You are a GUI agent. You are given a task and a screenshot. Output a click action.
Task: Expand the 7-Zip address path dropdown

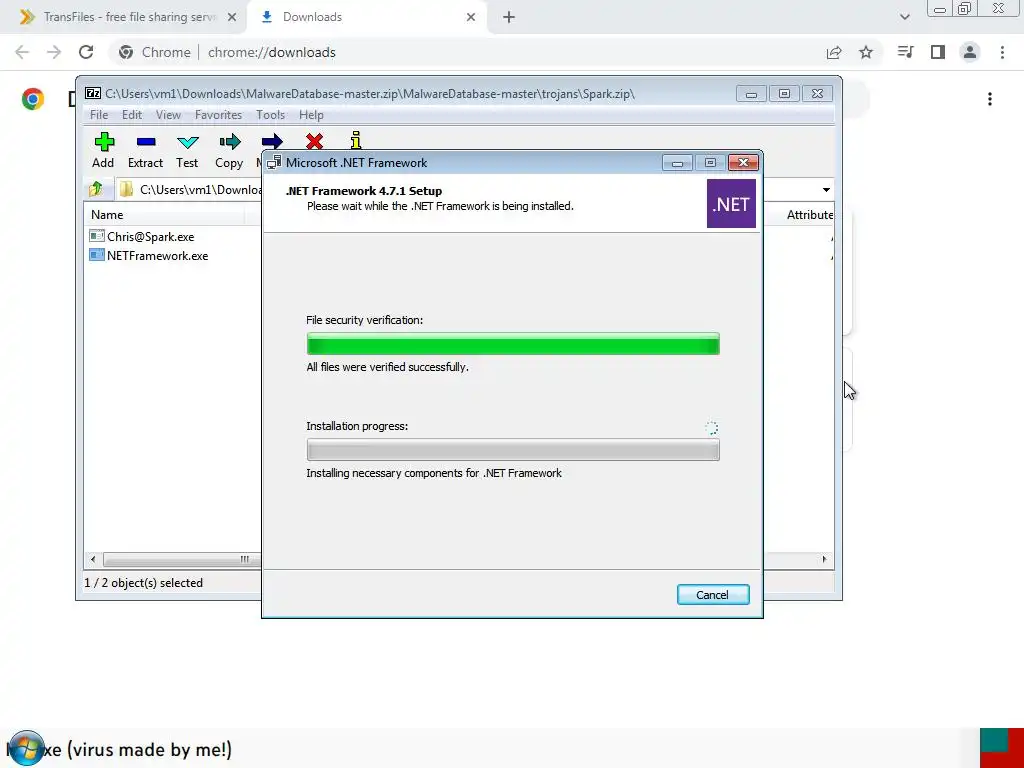tap(826, 190)
